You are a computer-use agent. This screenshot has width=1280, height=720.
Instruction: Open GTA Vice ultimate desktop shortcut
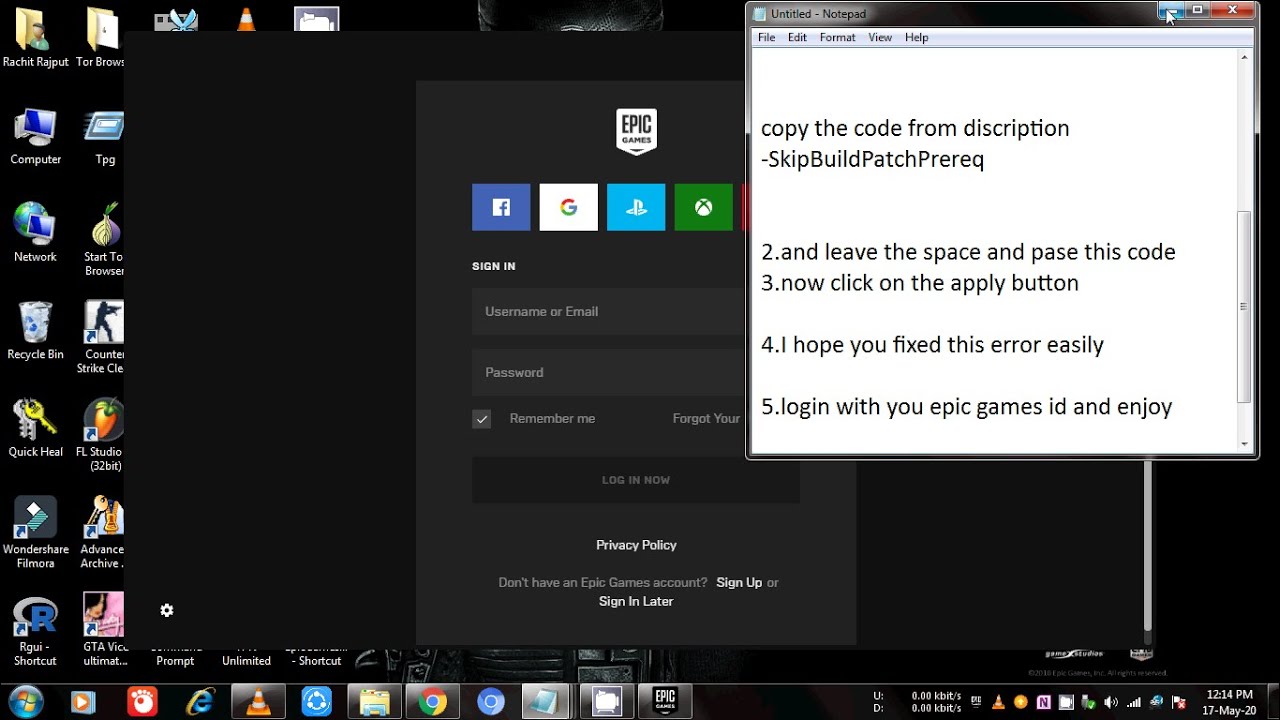coord(104,630)
